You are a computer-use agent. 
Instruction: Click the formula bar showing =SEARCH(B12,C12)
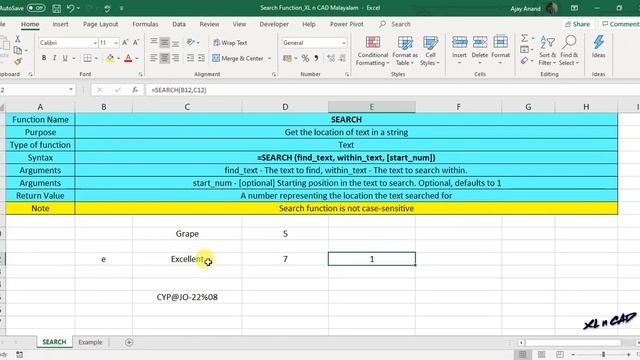tap(392, 90)
